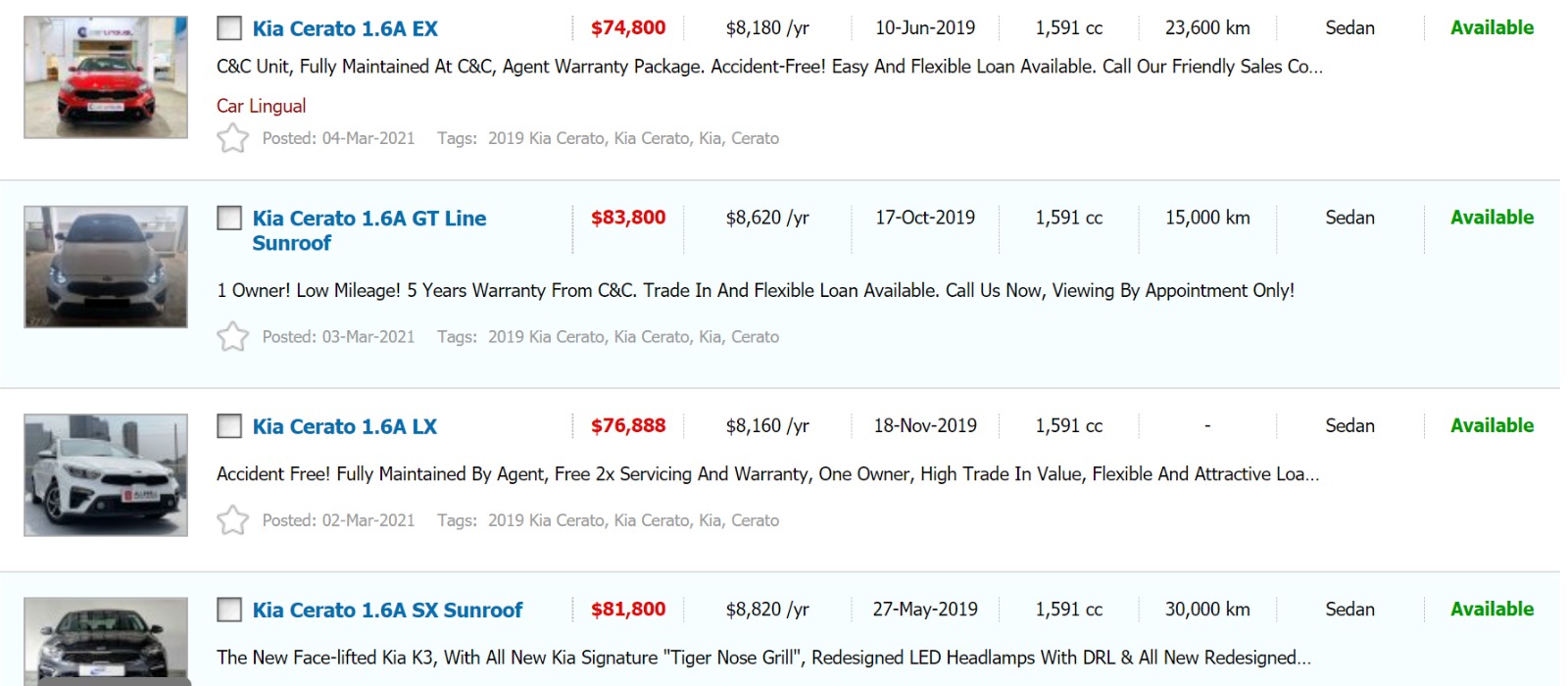This screenshot has width=1568, height=686.
Task: Click the $81,800 price of SX Sunroof
Action: [x=628, y=609]
